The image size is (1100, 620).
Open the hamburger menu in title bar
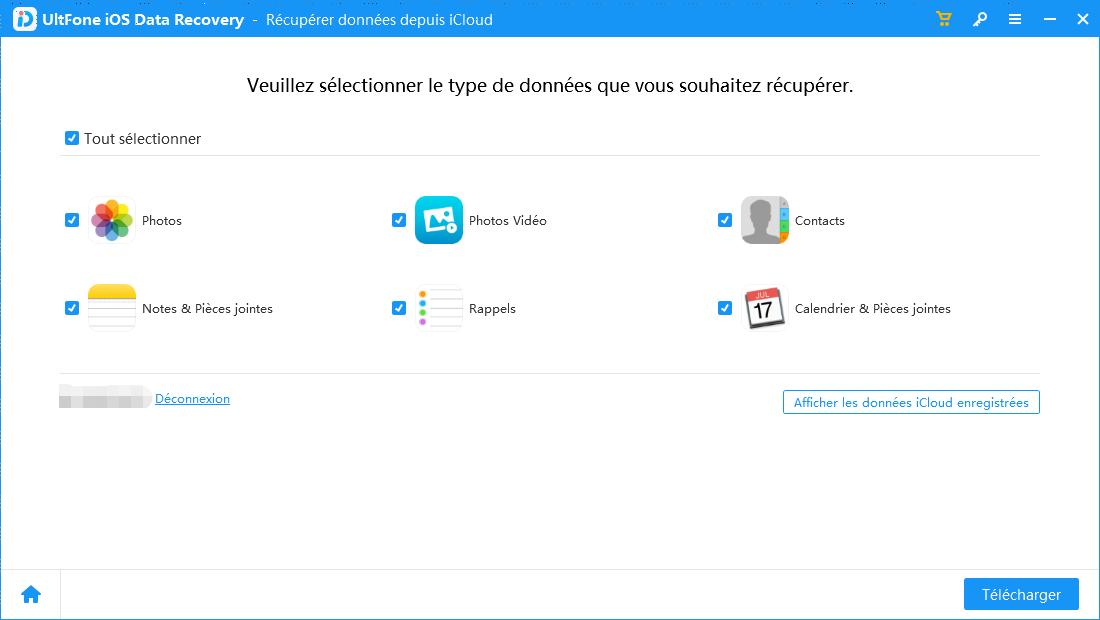(x=1015, y=18)
